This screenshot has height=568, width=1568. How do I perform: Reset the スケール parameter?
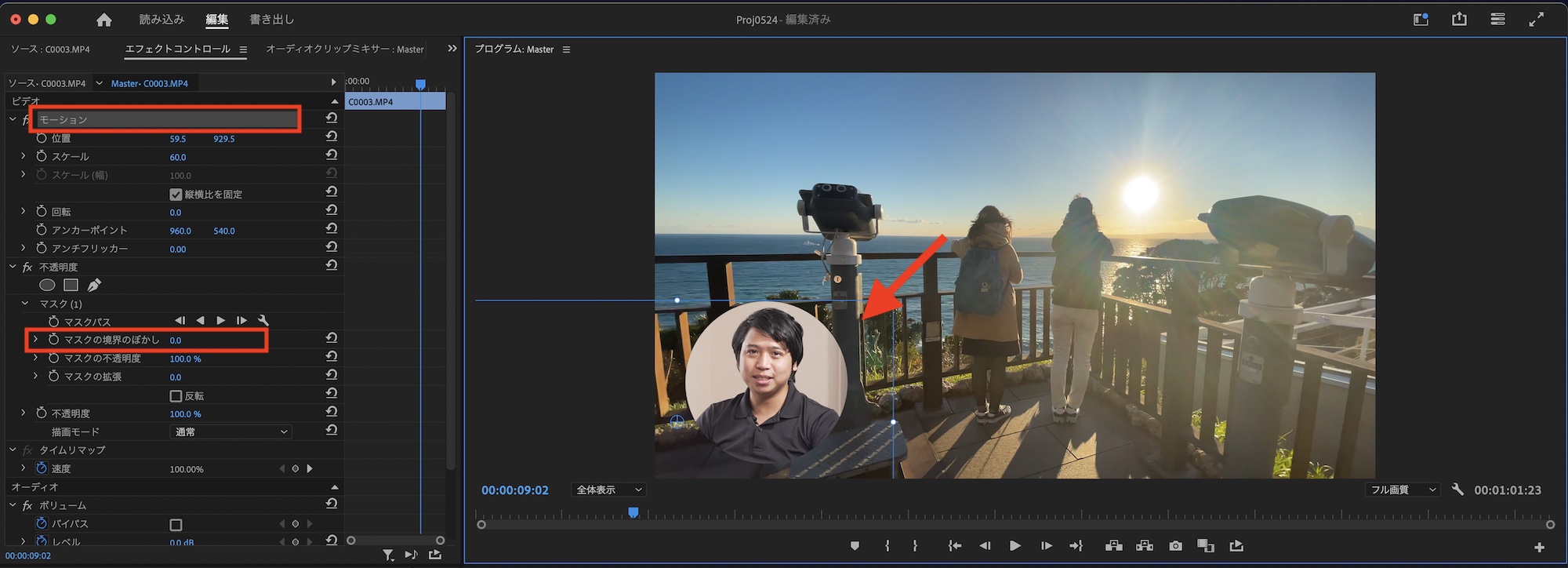(332, 155)
